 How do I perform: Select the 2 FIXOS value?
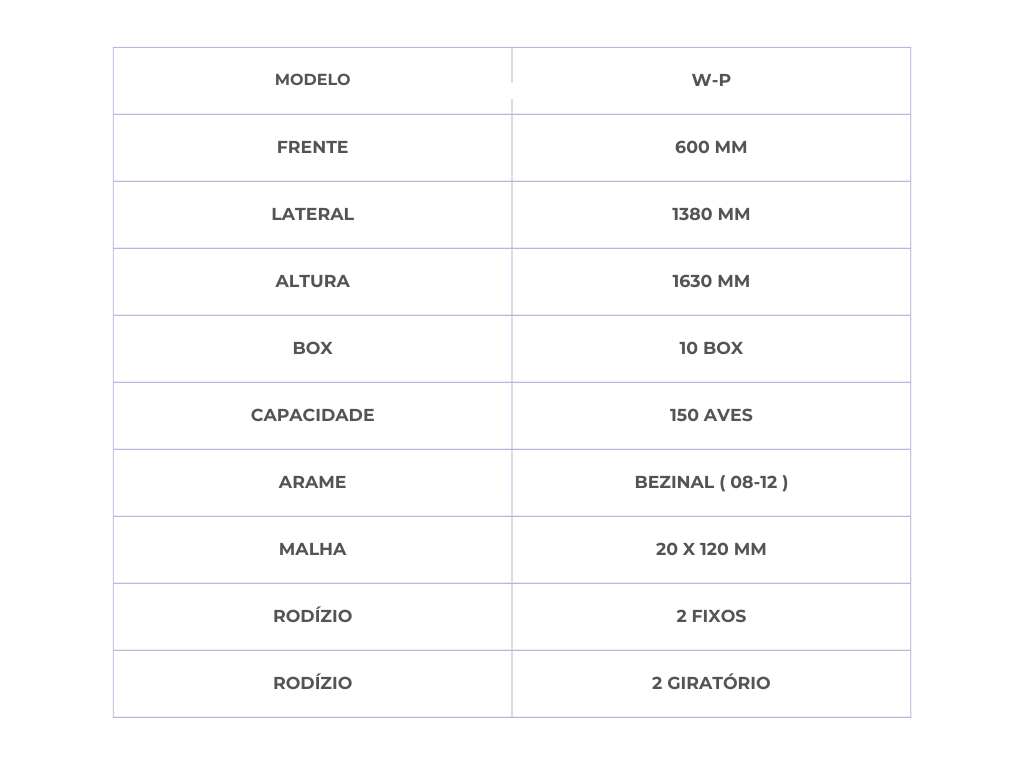(711, 616)
